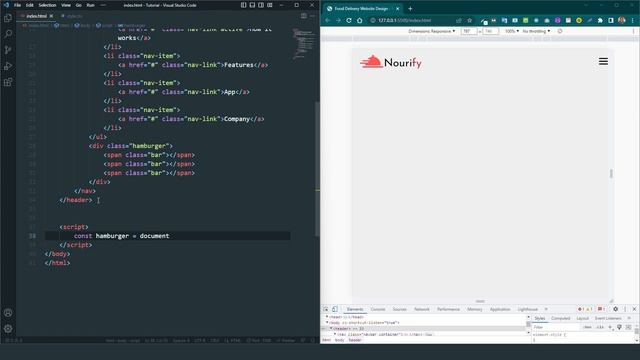This screenshot has height=360, width=640.
Task: Click the body breadcrumb in the editor
Action: tap(83, 25)
